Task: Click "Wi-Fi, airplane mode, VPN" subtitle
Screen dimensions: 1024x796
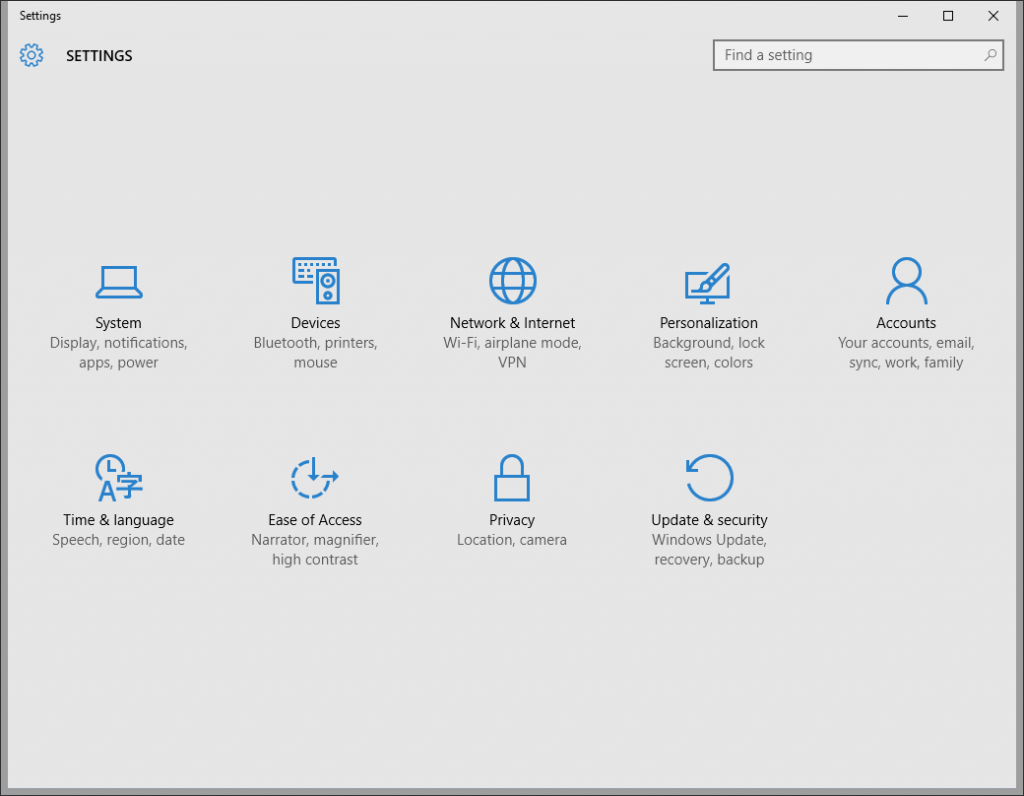Action: click(x=512, y=352)
